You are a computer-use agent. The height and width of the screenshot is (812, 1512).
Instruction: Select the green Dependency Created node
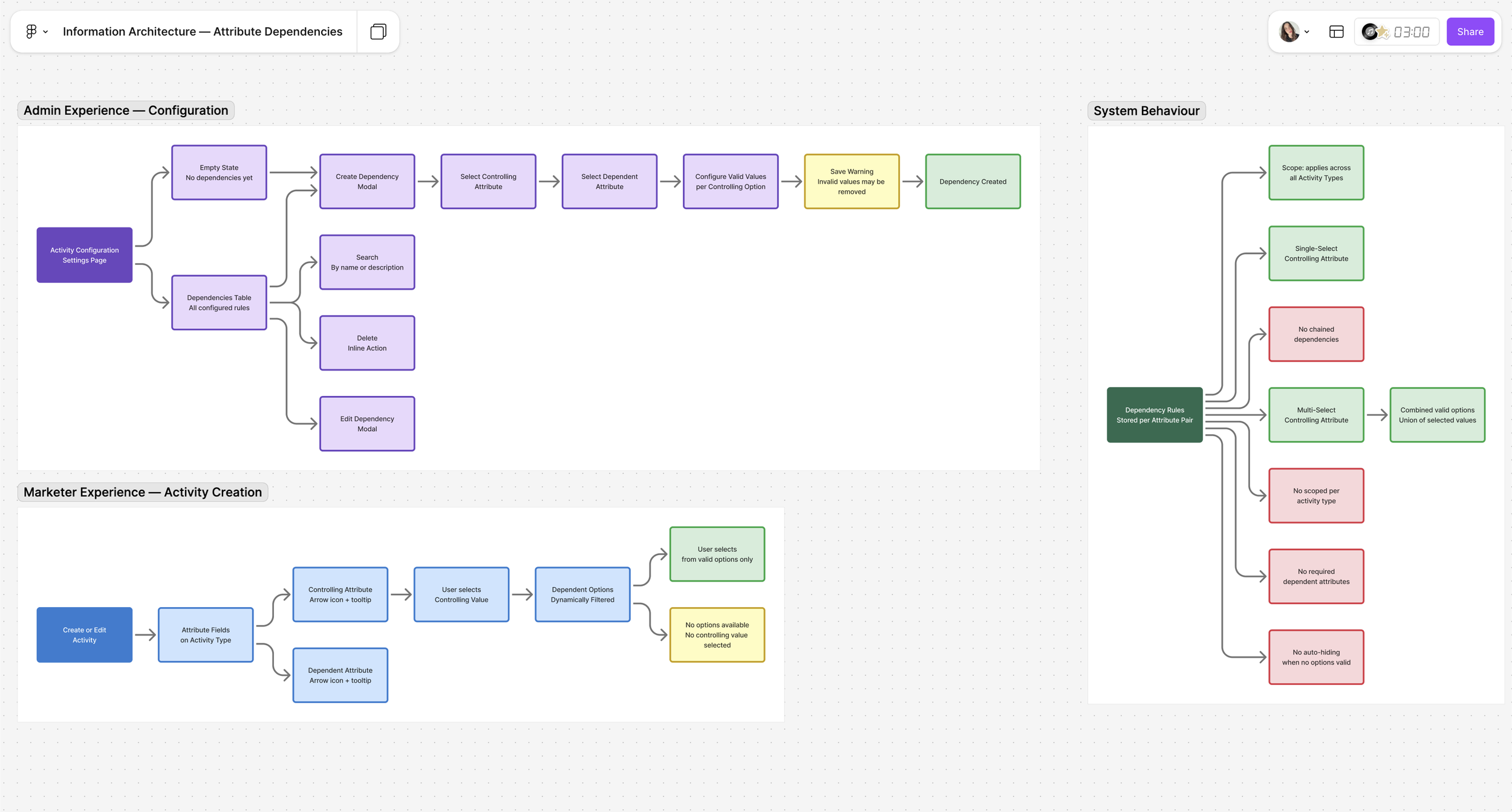click(x=973, y=181)
